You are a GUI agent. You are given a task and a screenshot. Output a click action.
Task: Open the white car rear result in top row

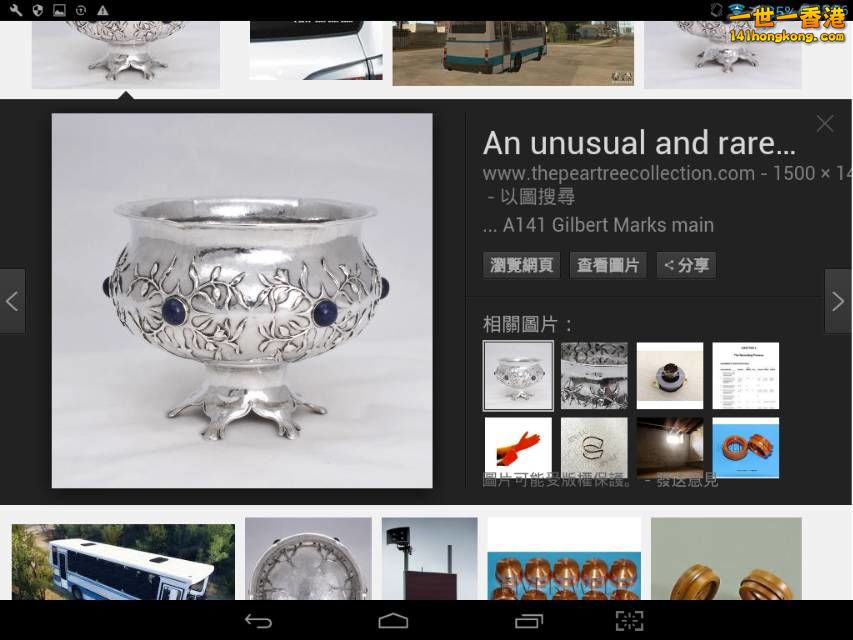tap(316, 51)
